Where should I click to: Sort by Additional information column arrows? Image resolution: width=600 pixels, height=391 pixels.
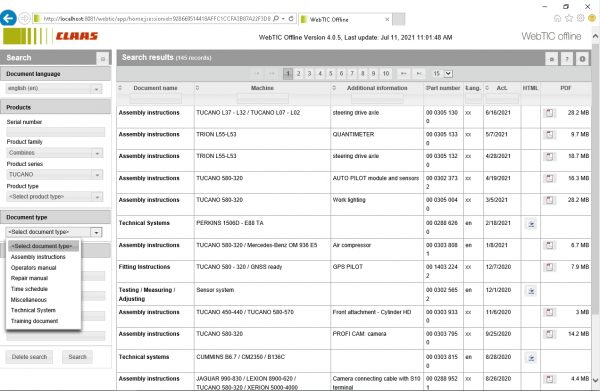point(334,88)
